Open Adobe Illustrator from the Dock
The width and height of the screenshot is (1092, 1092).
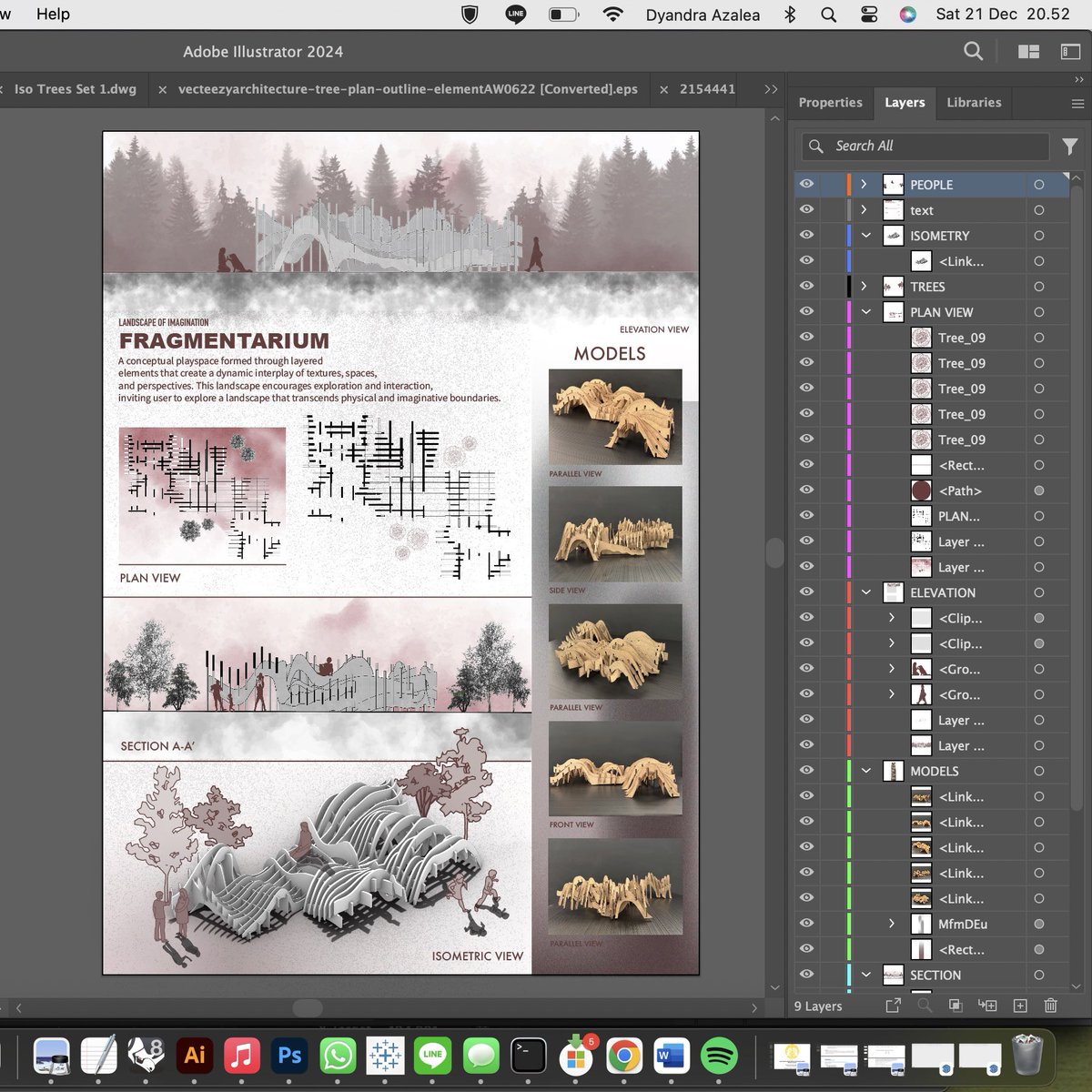point(195,1056)
